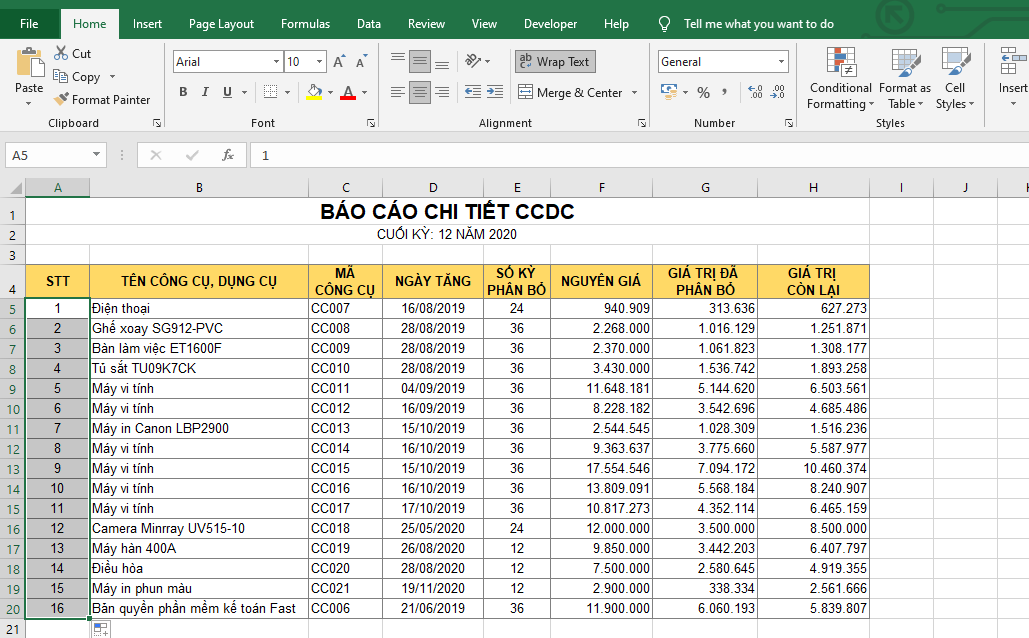Select the cell containing Camera Minrray UV515-10

(x=198, y=528)
